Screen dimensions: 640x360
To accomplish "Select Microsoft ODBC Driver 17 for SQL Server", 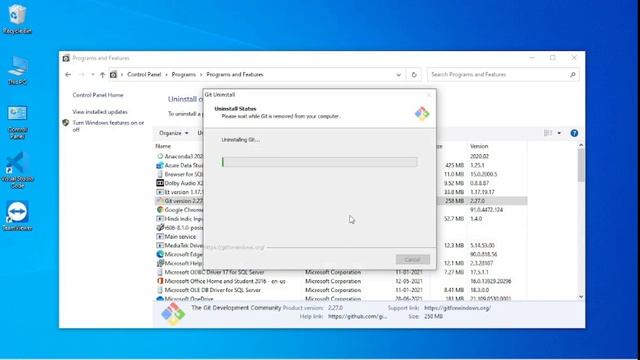I will pos(214,272).
